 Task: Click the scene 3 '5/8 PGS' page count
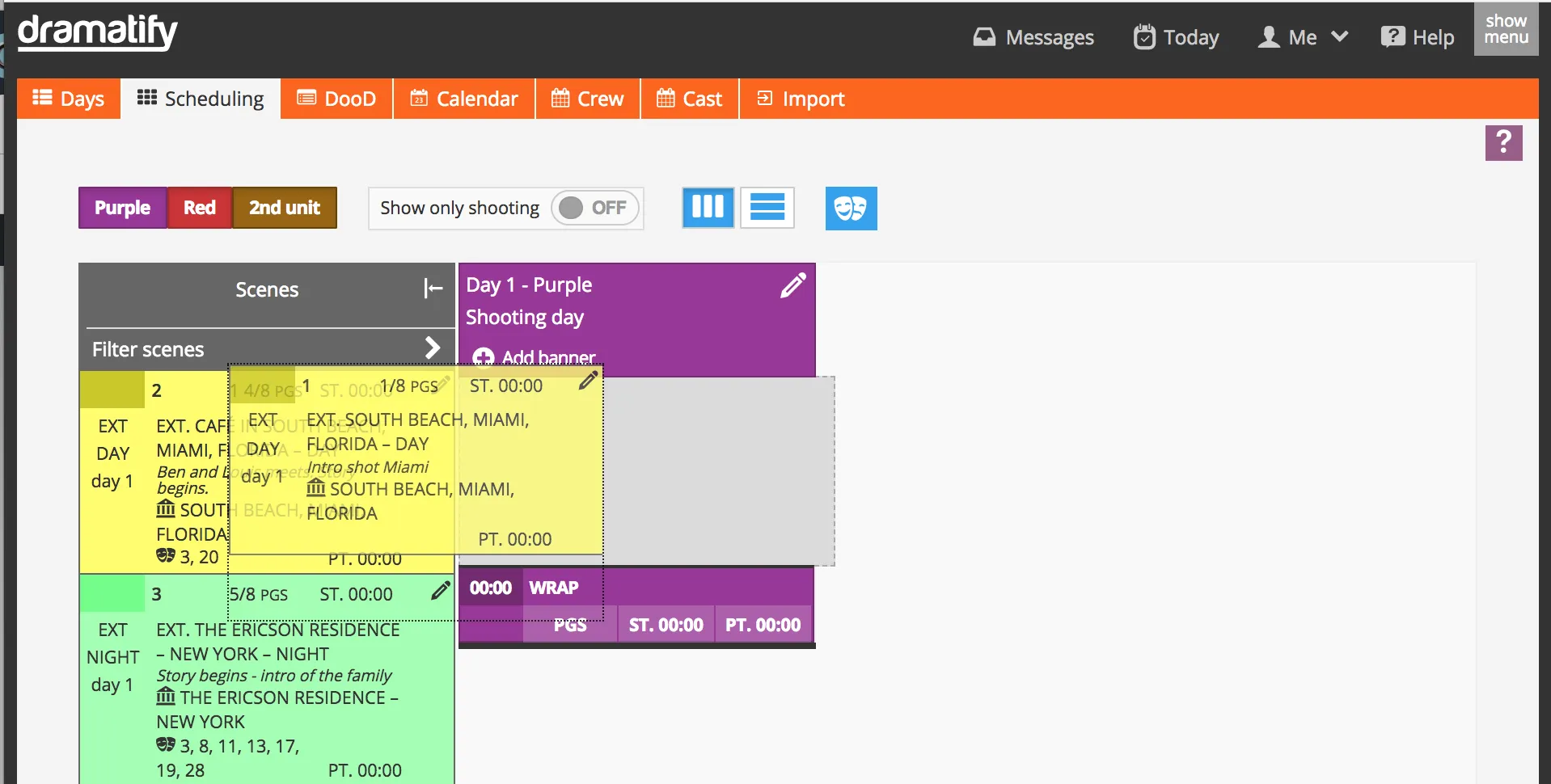coord(259,595)
